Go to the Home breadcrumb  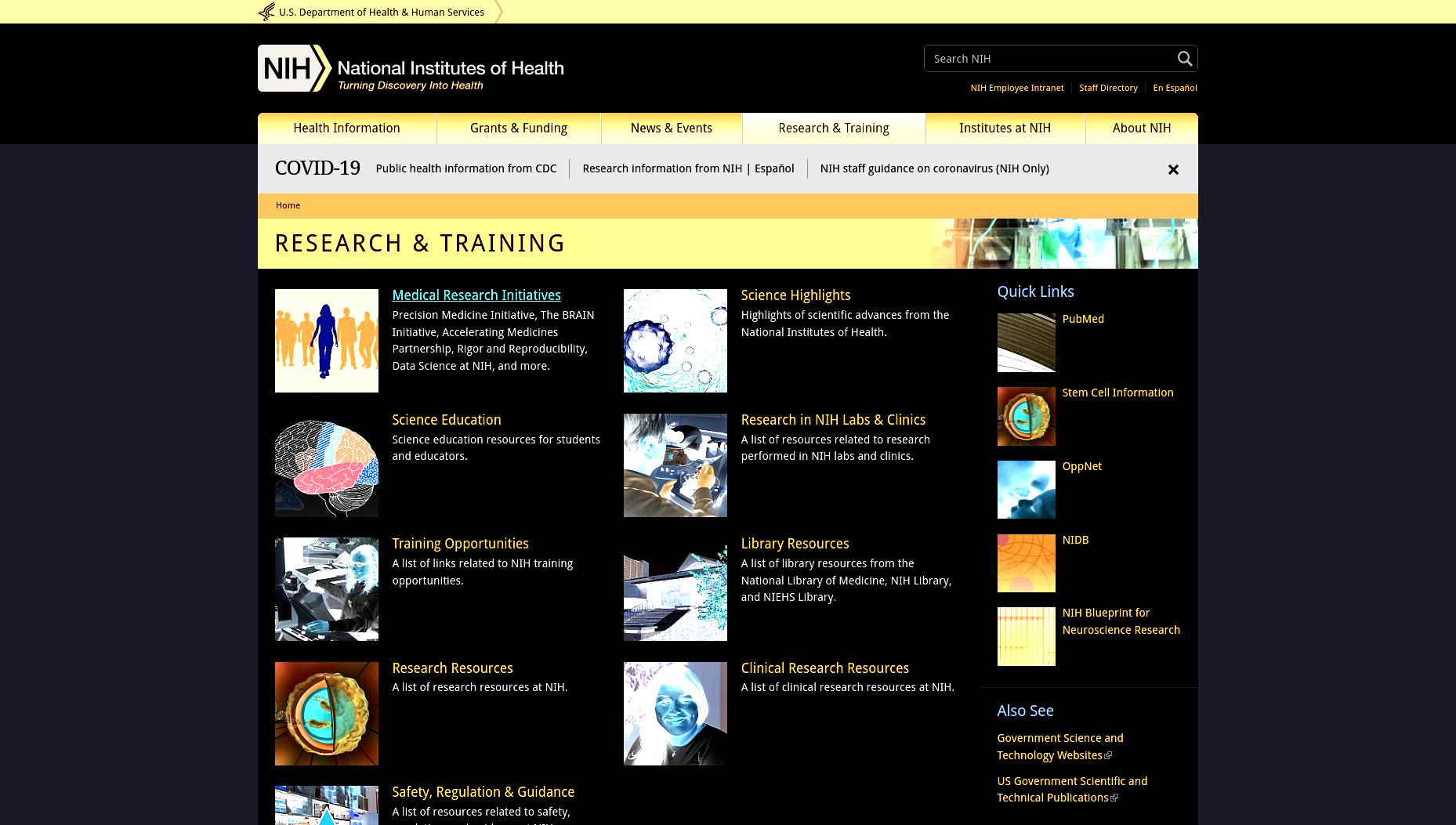pyautogui.click(x=288, y=205)
